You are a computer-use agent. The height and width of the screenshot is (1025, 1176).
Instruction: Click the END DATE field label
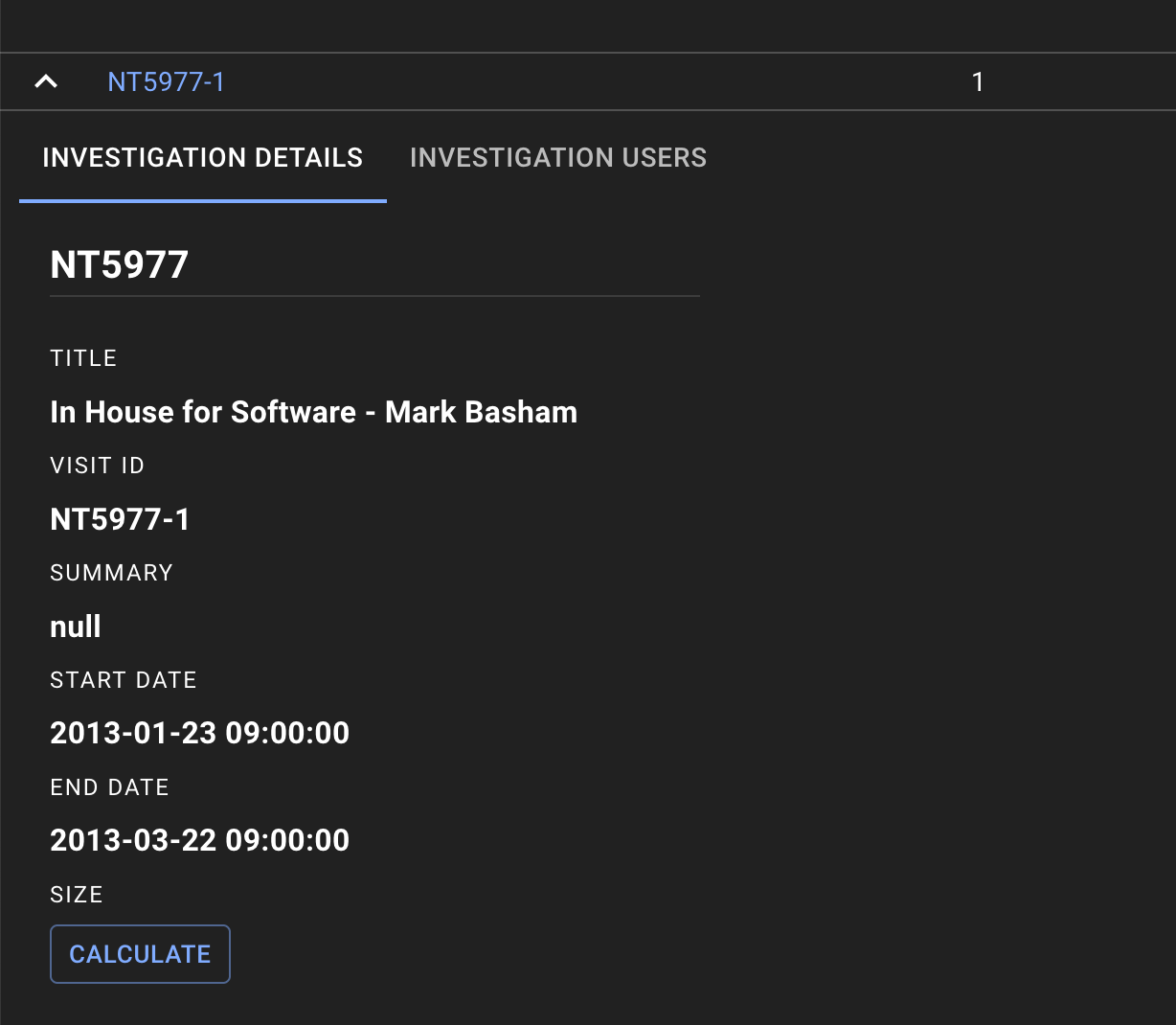click(x=109, y=786)
